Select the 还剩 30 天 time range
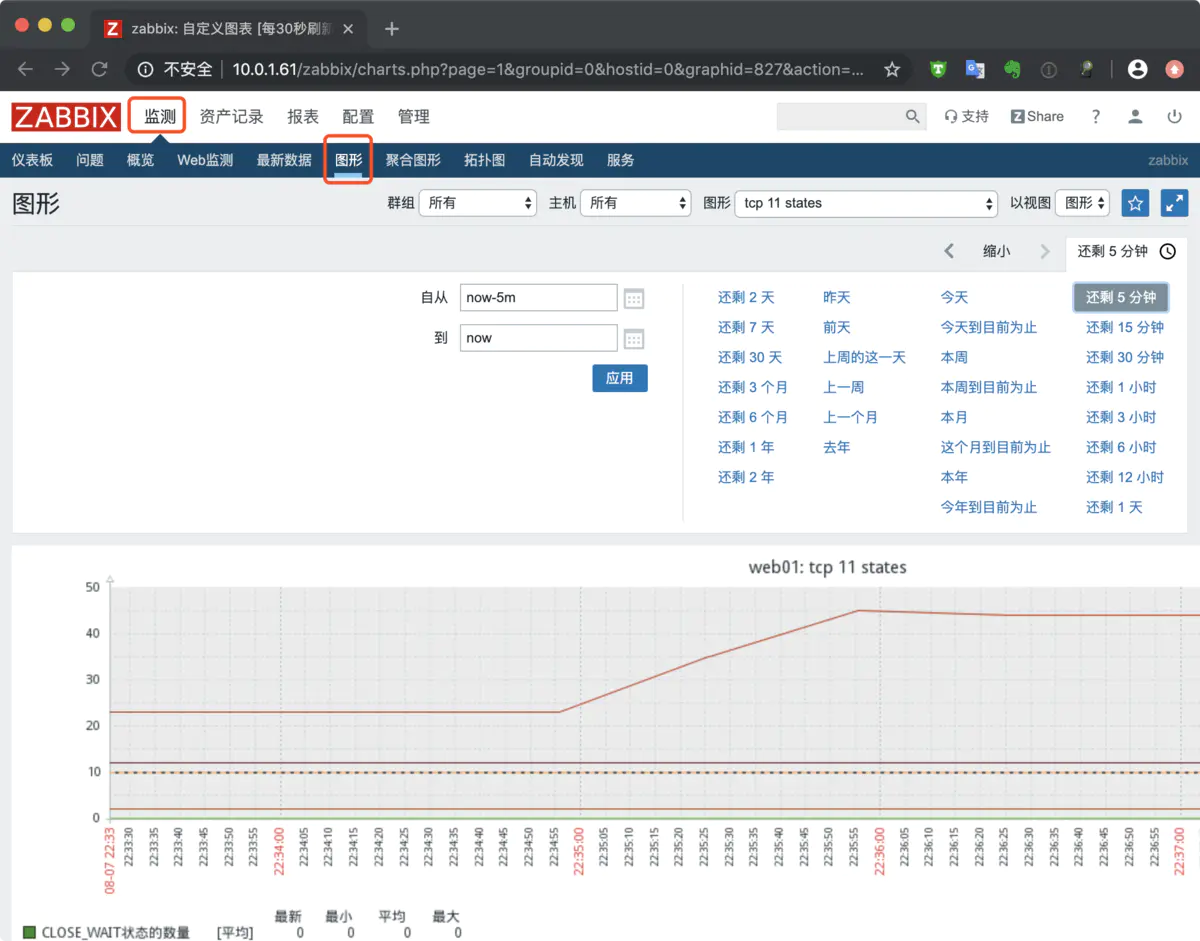This screenshot has height=941, width=1200. pyautogui.click(x=750, y=357)
